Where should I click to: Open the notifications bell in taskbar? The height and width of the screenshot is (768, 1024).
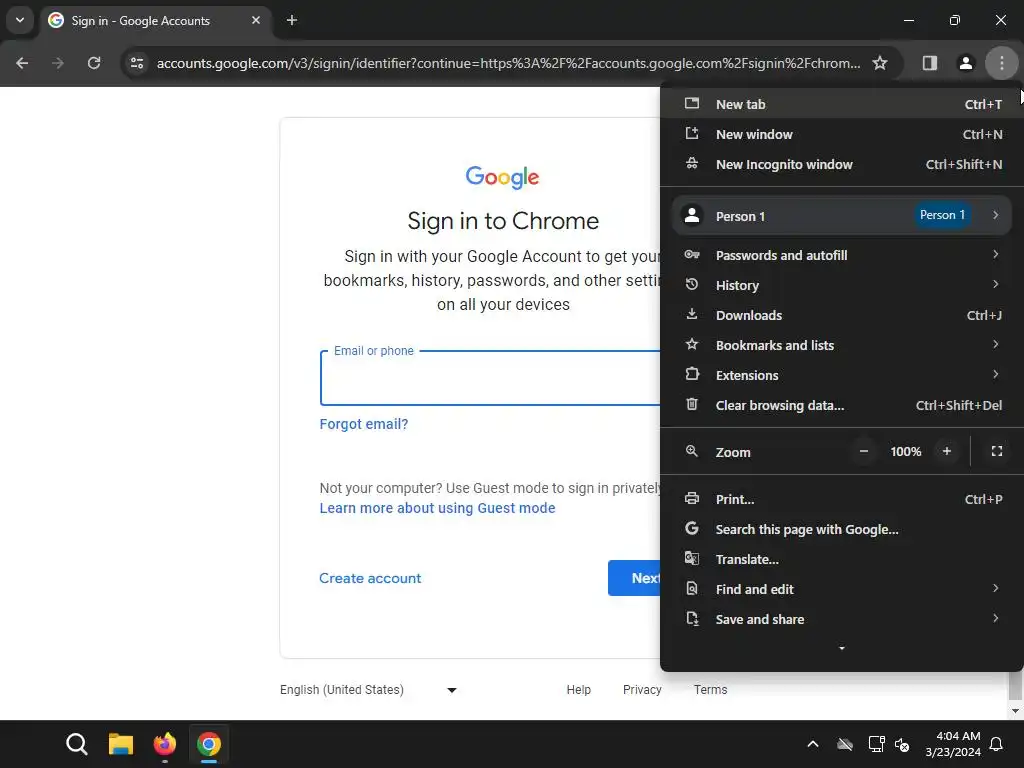[996, 744]
